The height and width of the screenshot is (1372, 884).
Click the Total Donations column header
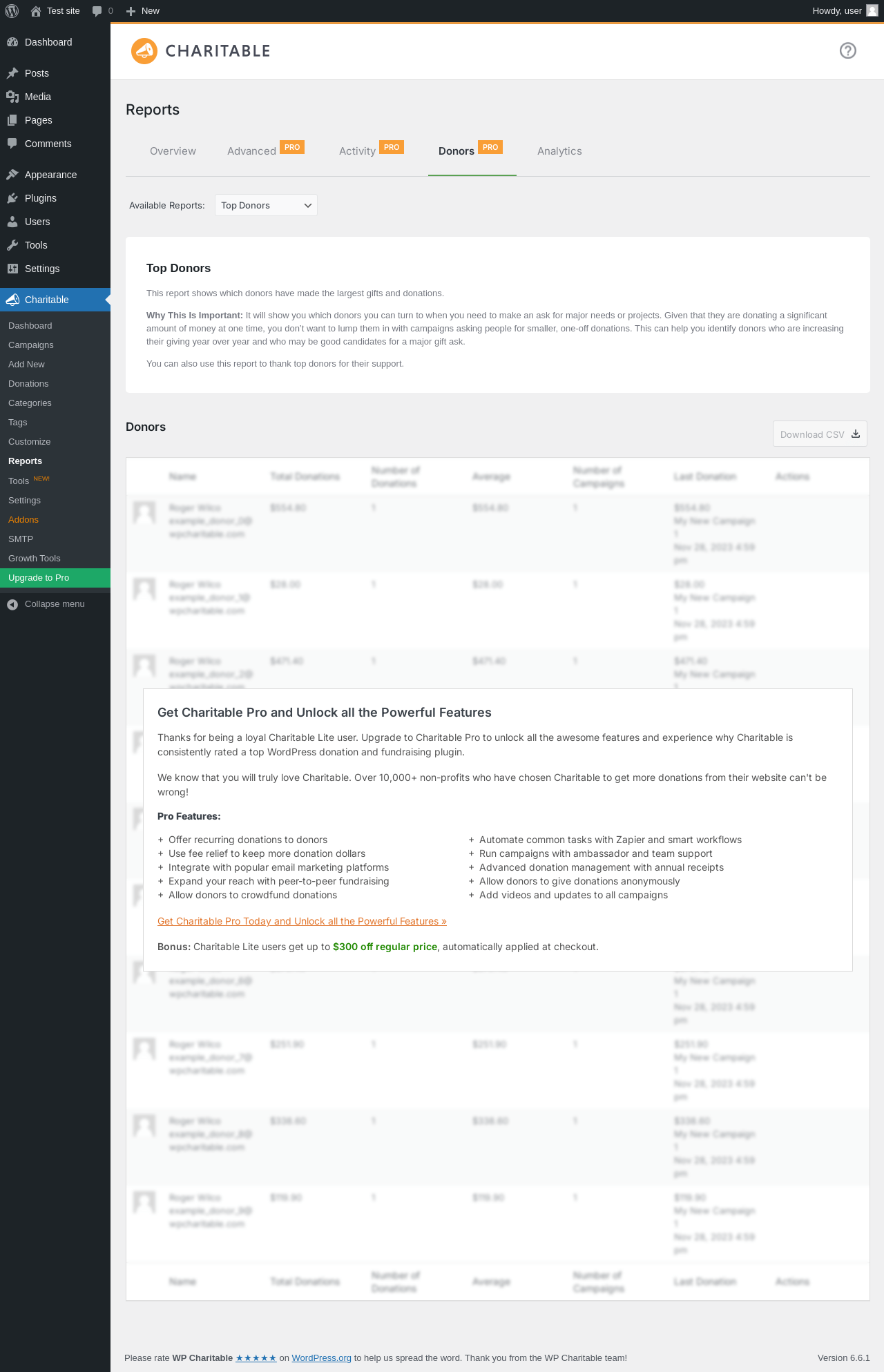coord(305,476)
